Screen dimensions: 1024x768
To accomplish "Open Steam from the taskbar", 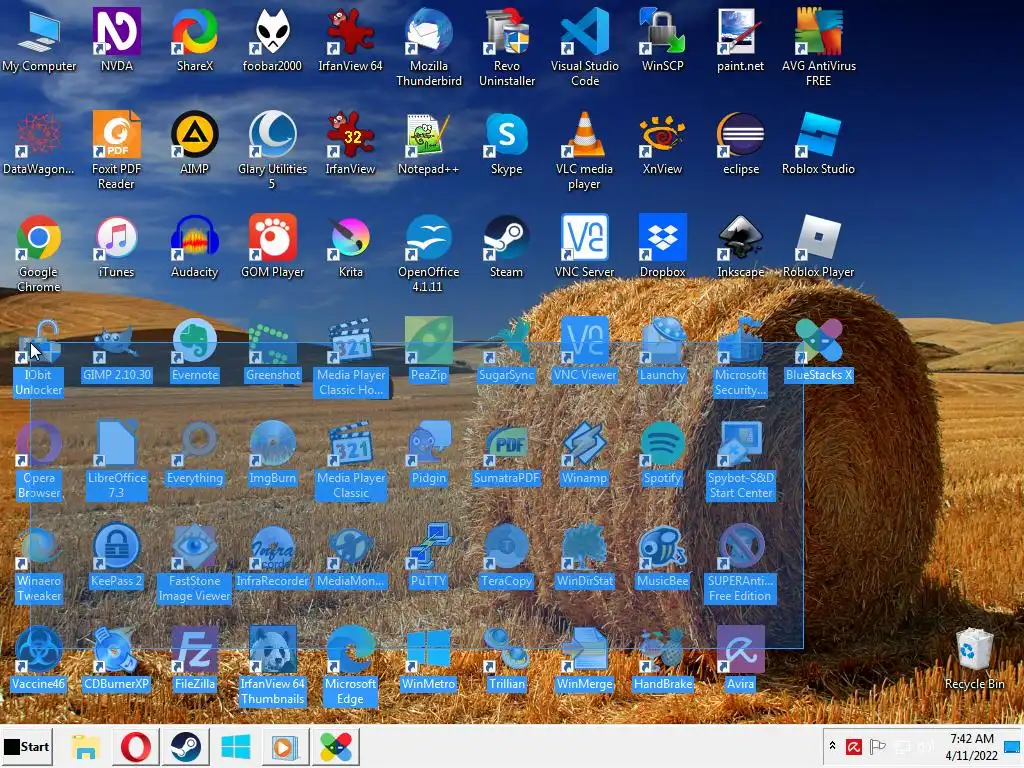I will click(186, 747).
